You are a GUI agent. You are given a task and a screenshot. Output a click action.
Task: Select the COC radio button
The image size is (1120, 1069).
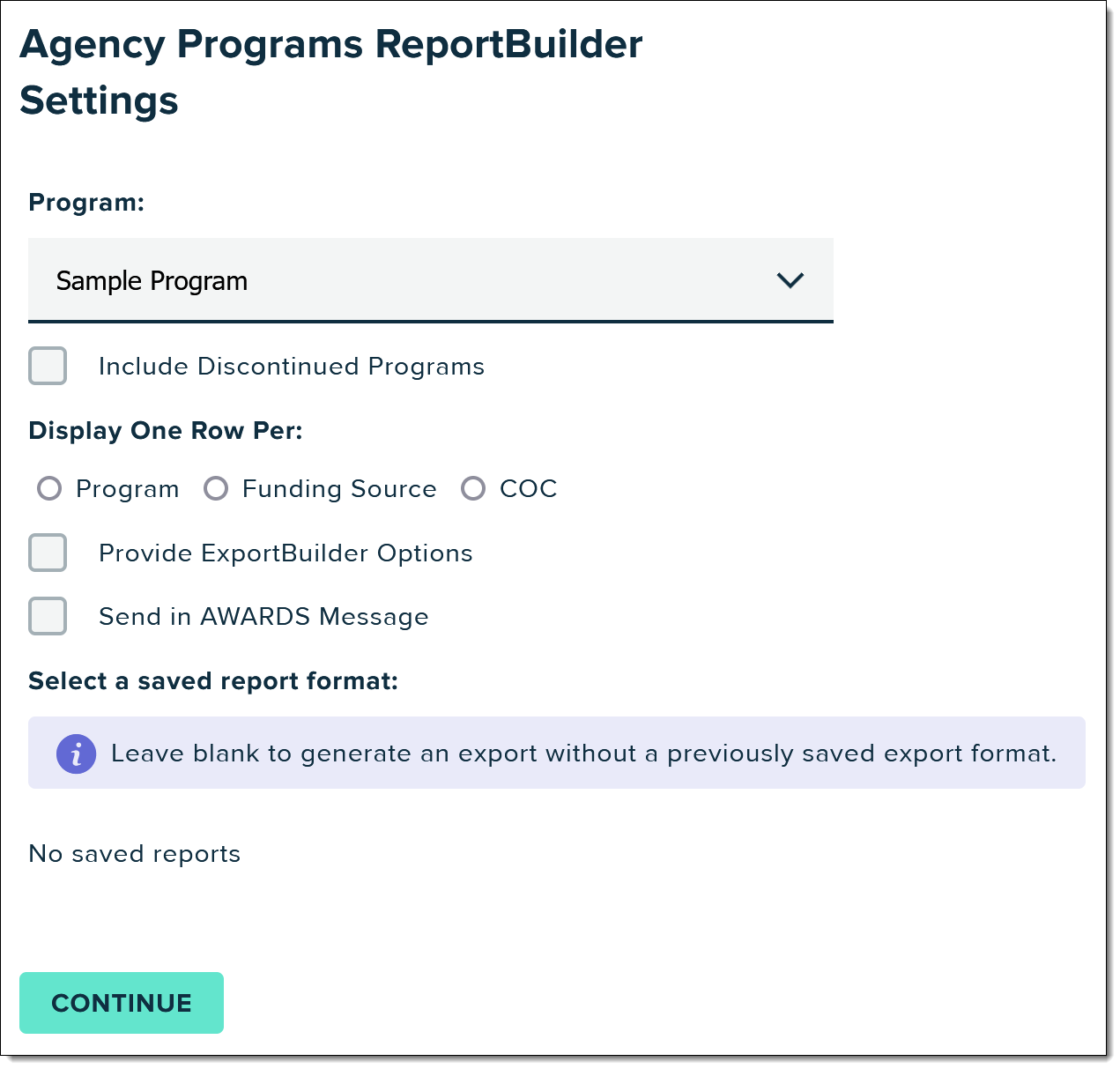pos(473,488)
